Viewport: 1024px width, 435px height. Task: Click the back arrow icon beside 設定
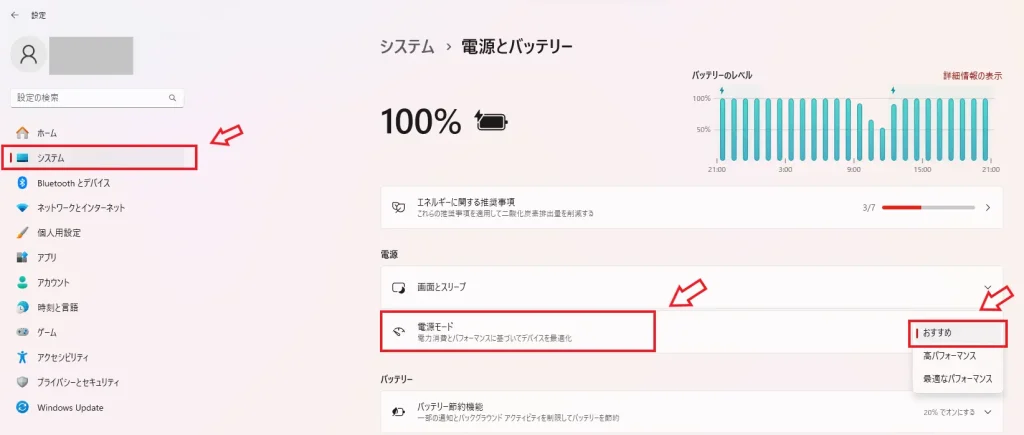pyautogui.click(x=15, y=15)
